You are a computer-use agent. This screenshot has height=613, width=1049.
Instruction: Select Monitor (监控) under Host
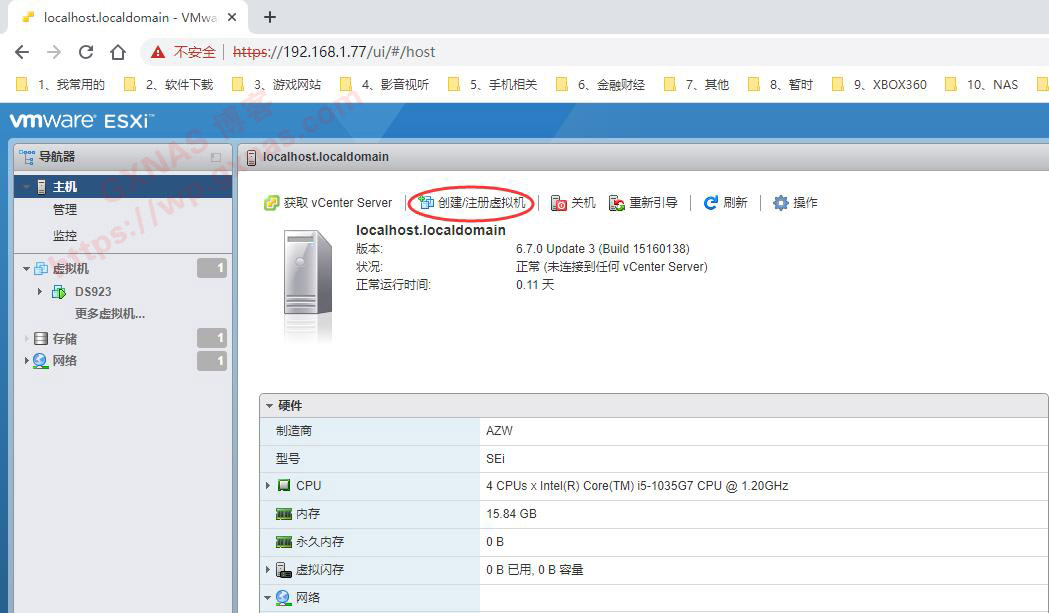[x=65, y=236]
